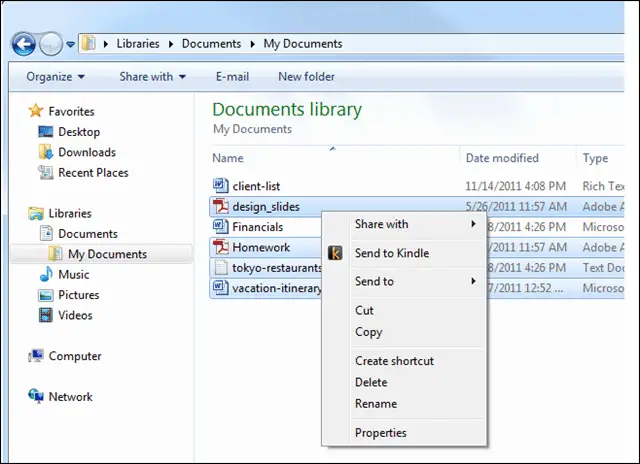Viewport: 640px width, 464px height.
Task: Go to Libraries breadcrumb in address bar
Action: (138, 44)
